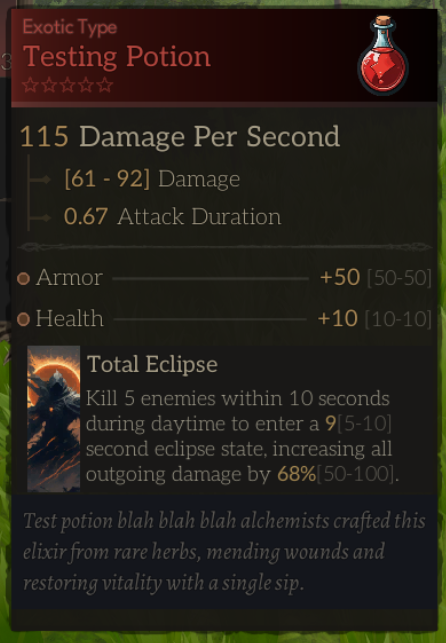Viewport: 446px width, 643px height.
Task: Select the Testing Potion title
Action: (117, 56)
